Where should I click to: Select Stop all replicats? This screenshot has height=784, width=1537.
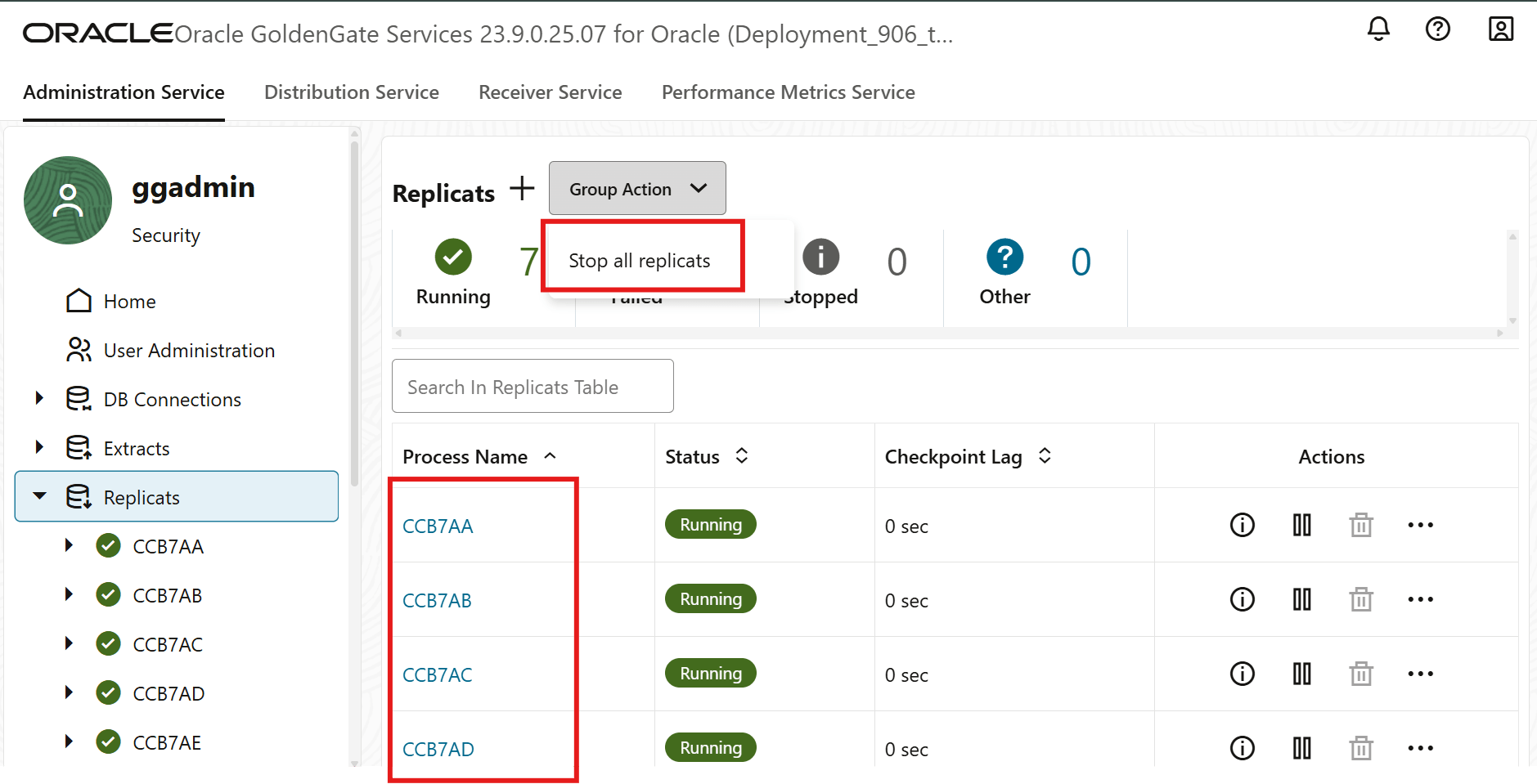coord(639,260)
